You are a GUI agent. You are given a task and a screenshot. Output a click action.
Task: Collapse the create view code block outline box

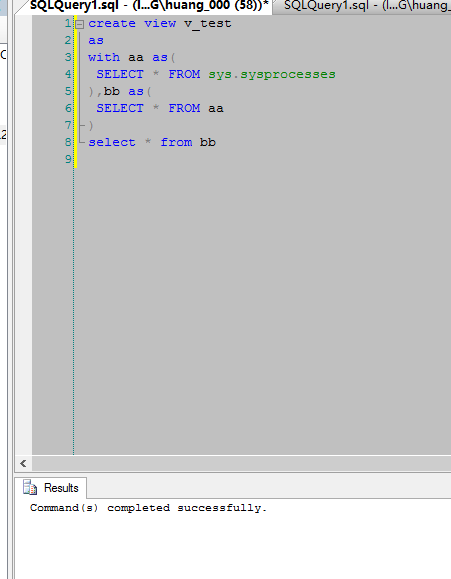(79, 24)
